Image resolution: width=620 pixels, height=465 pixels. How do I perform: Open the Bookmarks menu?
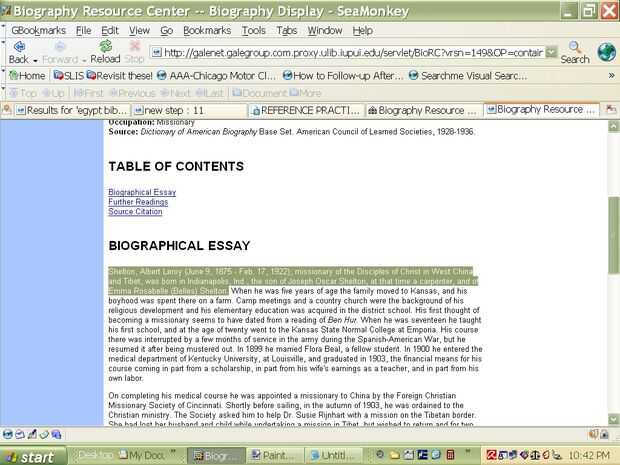click(207, 30)
